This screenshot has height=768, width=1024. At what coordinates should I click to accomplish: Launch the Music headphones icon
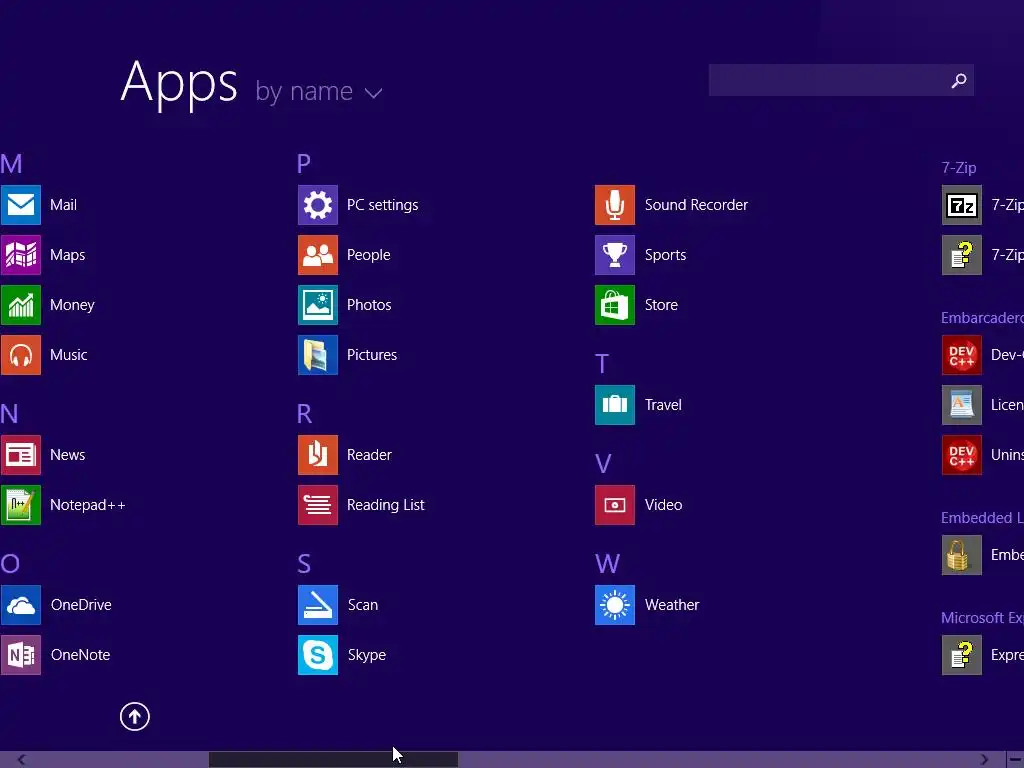pyautogui.click(x=20, y=355)
